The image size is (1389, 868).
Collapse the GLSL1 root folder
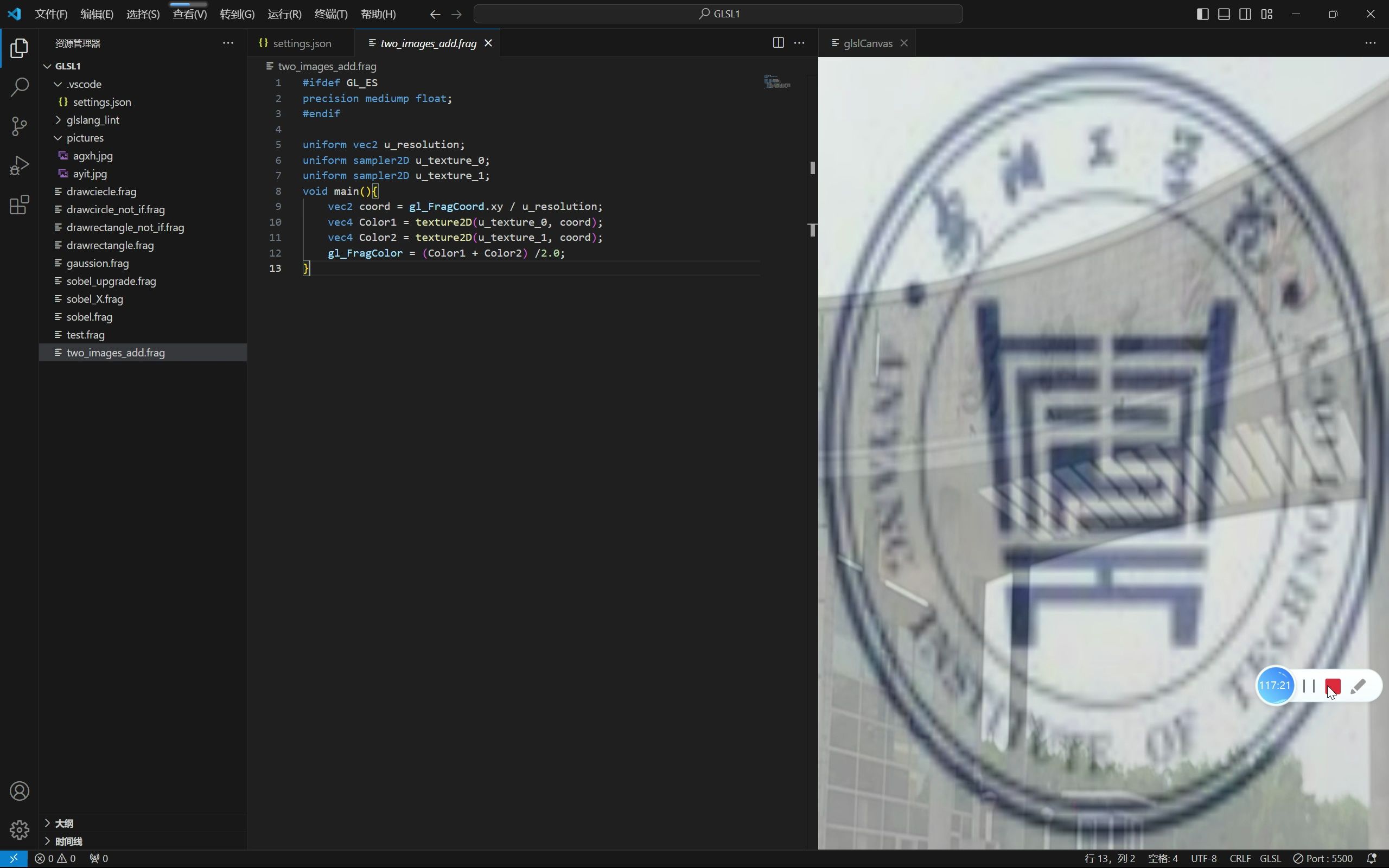143,66
